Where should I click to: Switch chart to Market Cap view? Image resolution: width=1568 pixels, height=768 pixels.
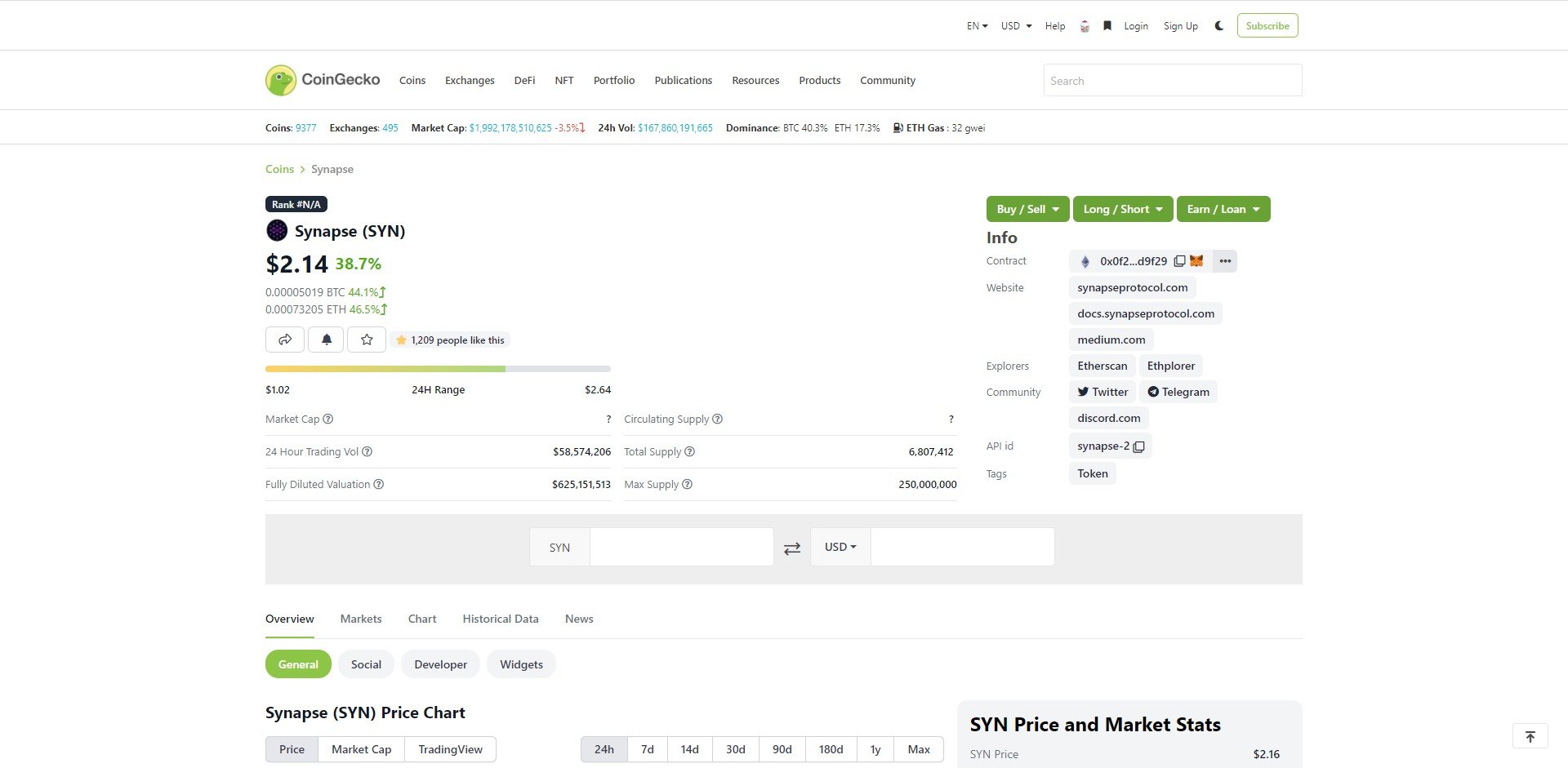click(x=361, y=749)
